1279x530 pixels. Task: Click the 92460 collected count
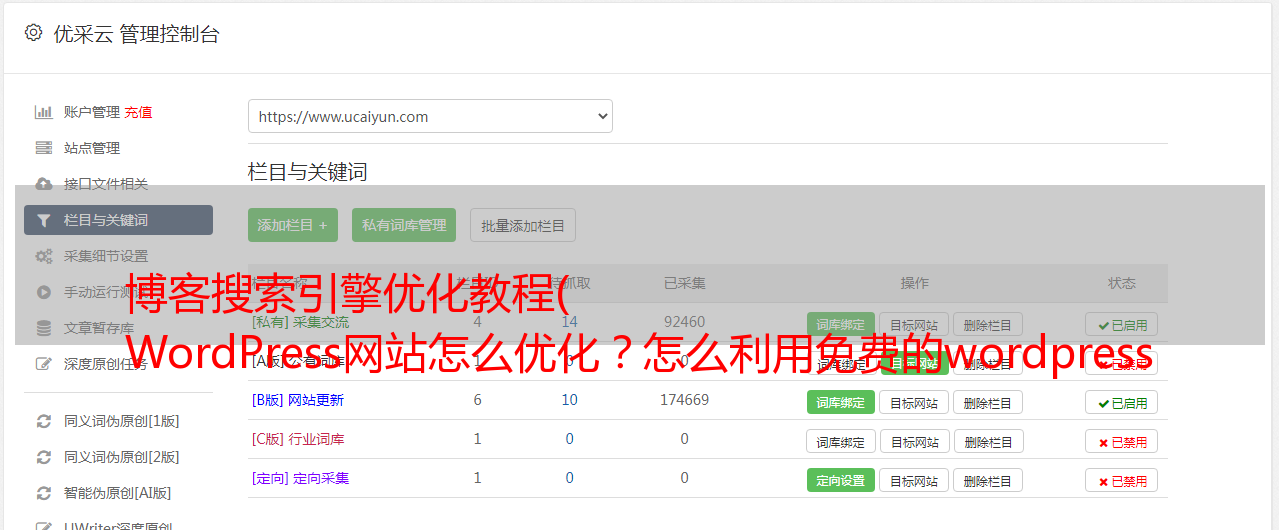[684, 322]
